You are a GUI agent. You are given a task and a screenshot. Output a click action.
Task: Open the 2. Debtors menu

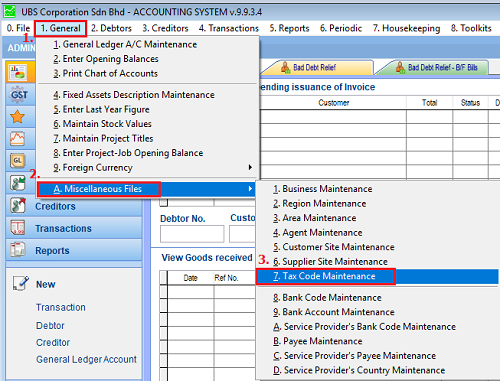tap(111, 28)
